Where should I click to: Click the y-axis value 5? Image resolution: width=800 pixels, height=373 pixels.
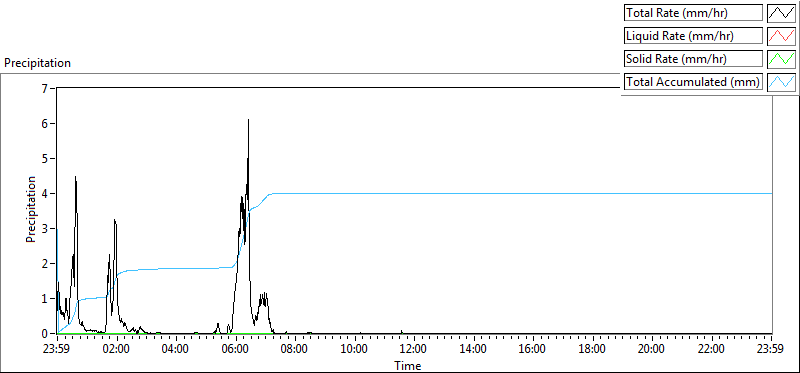[44, 159]
